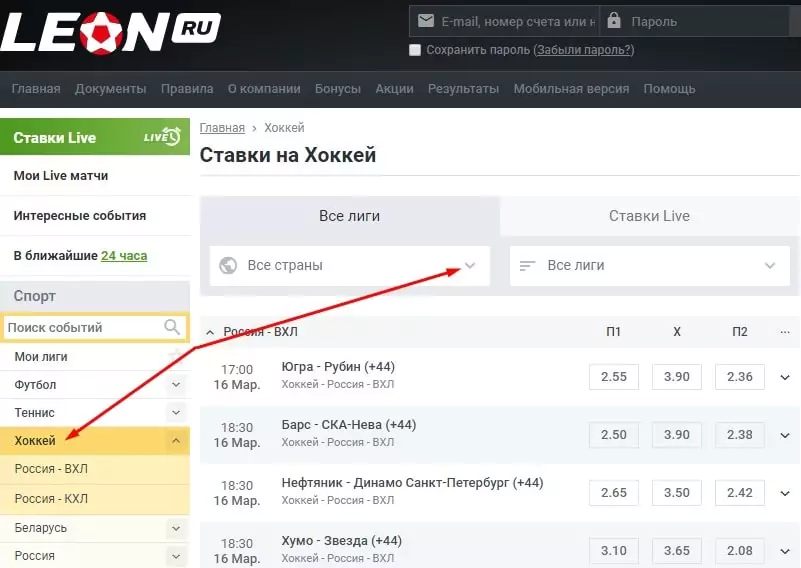Open Мои Live матчи
The width and height of the screenshot is (801, 568).
click(61, 176)
